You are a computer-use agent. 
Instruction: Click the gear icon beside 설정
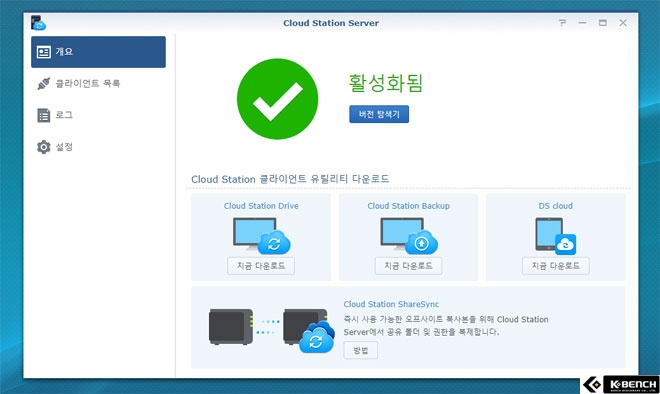44,147
